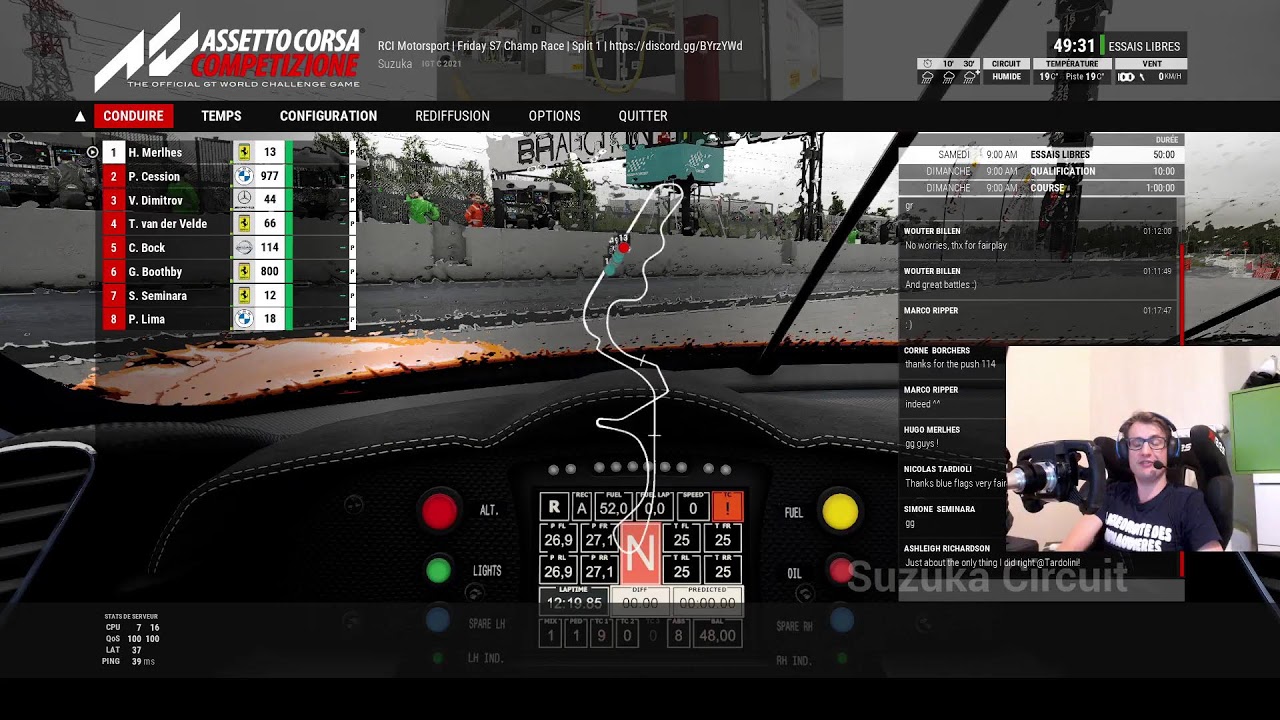This screenshot has width=1280, height=720.
Task: Click the rain icon under 10' forecast
Action: [x=948, y=77]
